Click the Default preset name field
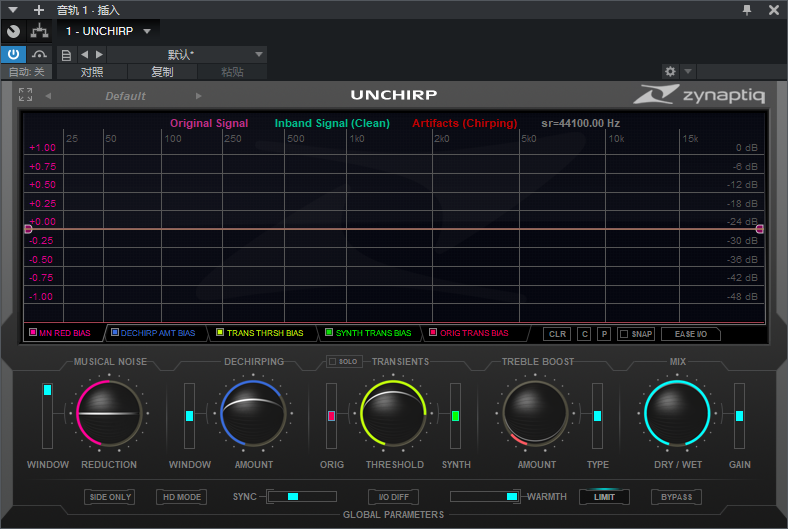 (x=125, y=96)
